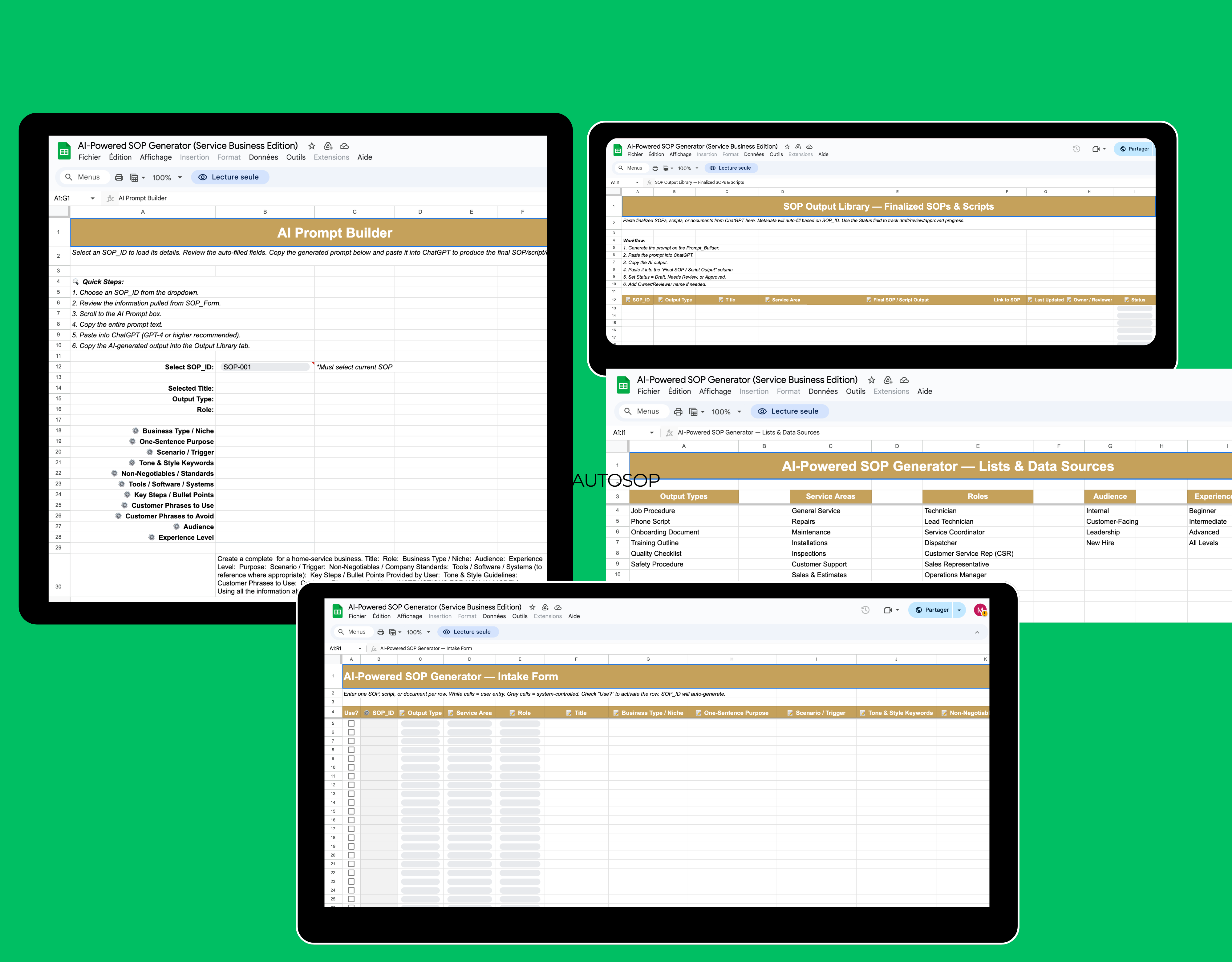Open Données menu in AI Prompt Builder window
Viewport: 1232px width, 962px height.
(263, 157)
